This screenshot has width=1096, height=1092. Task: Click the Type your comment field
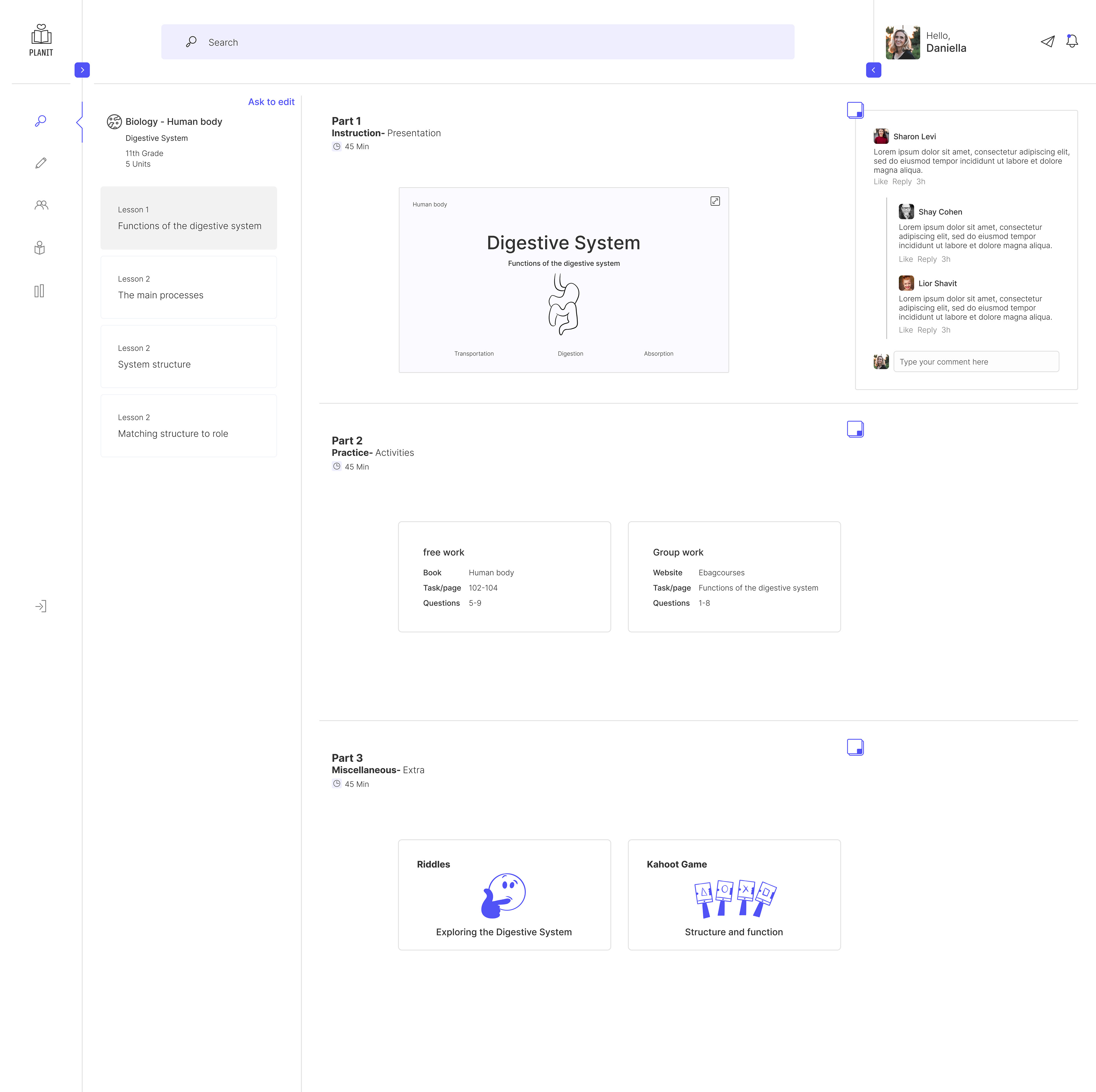tap(976, 362)
